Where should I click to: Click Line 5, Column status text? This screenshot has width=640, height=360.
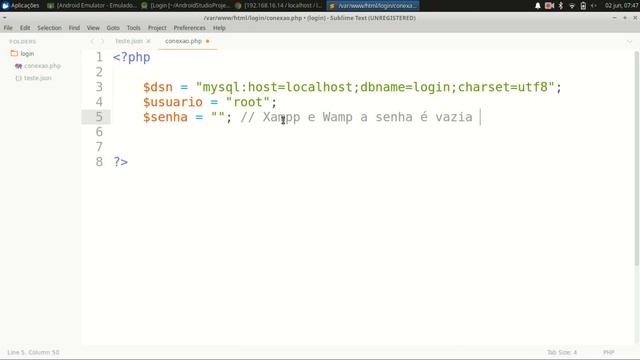(x=33, y=352)
